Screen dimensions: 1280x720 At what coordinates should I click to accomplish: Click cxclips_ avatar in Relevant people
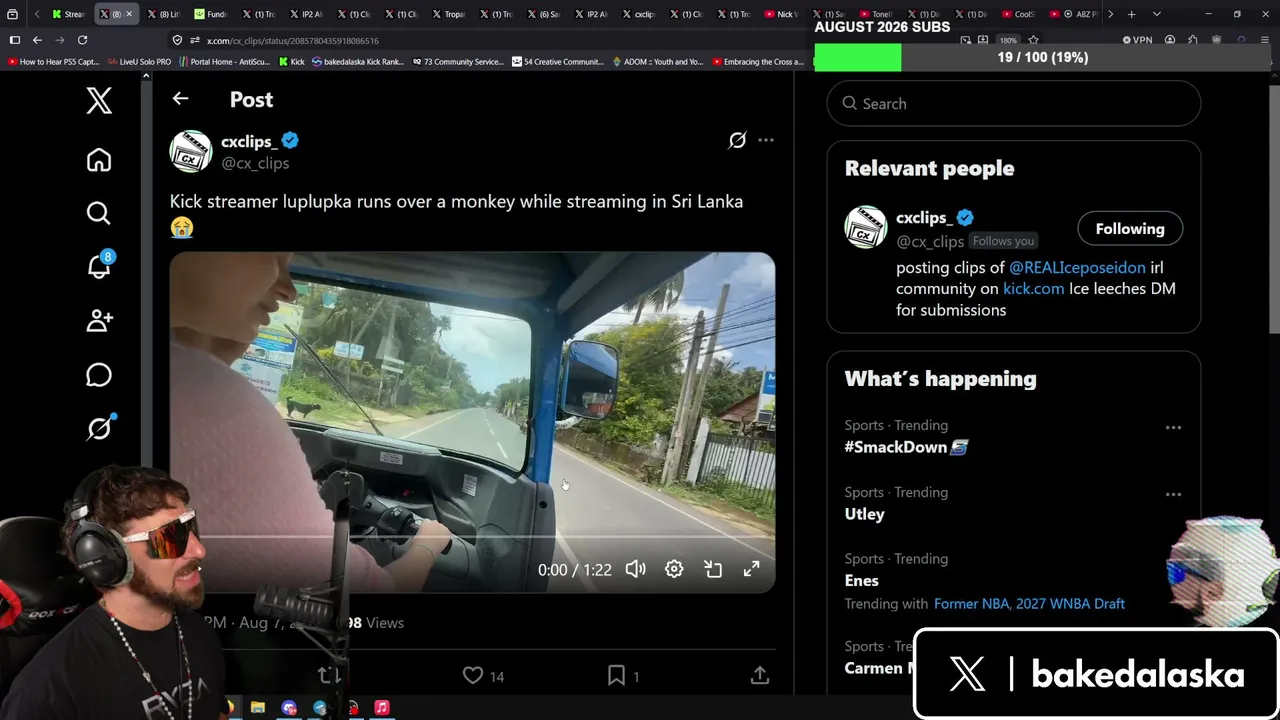click(866, 227)
